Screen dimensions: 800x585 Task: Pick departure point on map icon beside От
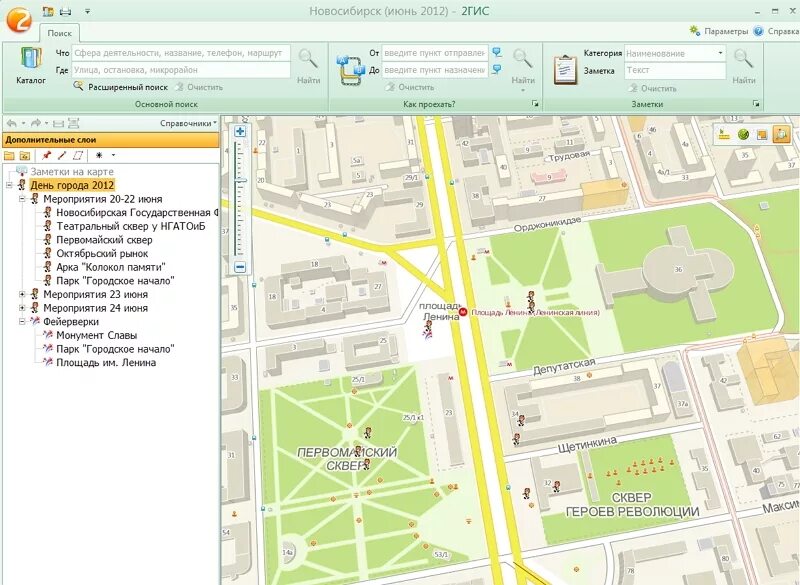496,52
